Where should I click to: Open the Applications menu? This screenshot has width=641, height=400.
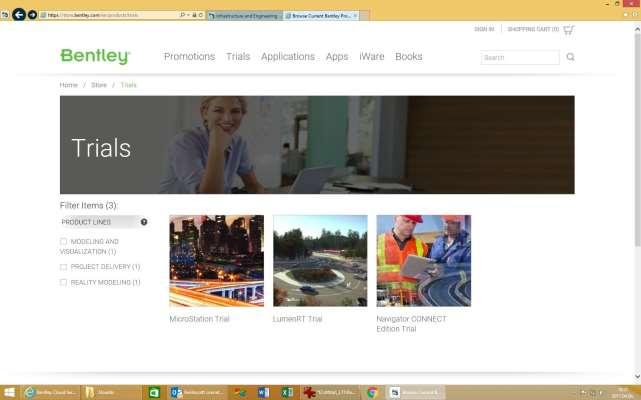click(x=288, y=56)
